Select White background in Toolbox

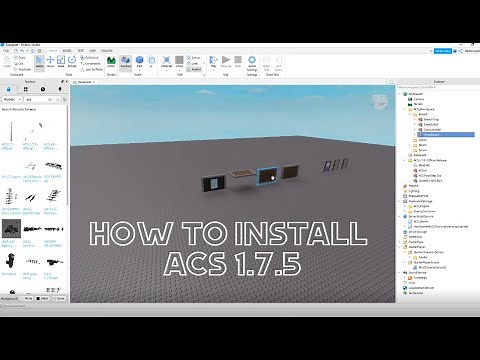27,298
